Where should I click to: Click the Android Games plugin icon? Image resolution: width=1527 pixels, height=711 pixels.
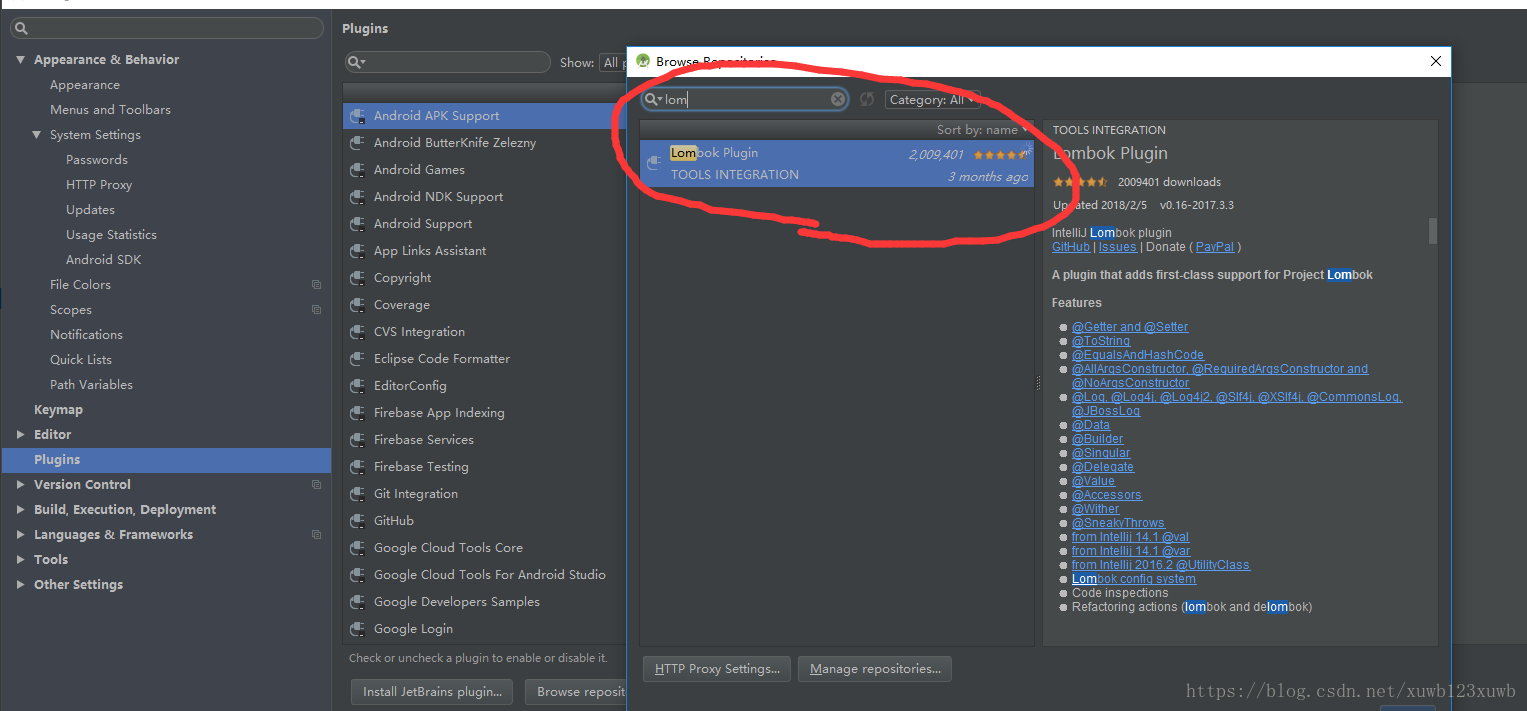357,170
